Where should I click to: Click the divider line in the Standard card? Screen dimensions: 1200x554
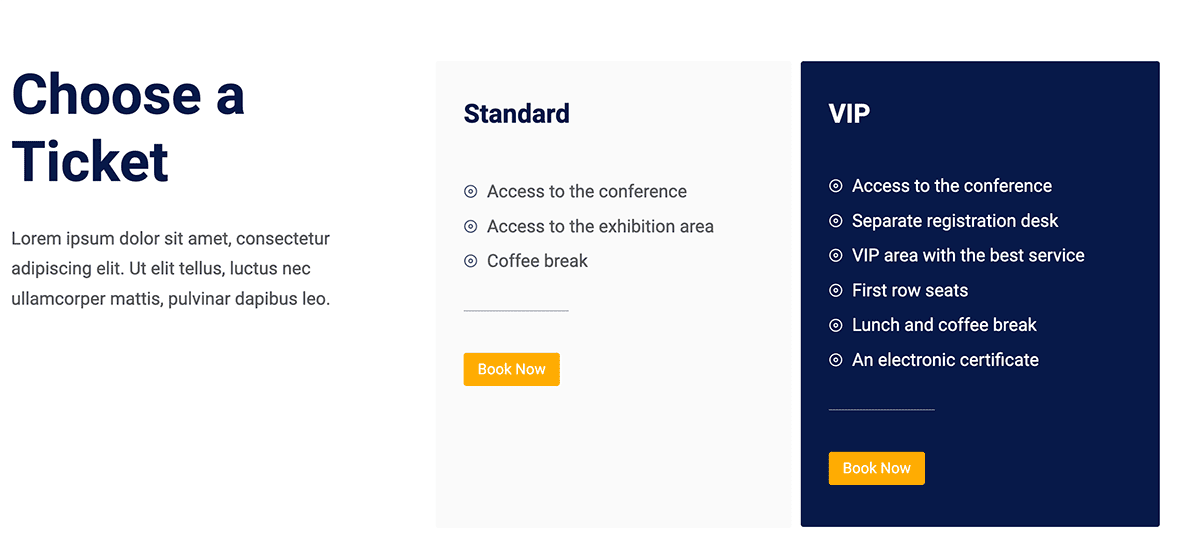point(516,311)
